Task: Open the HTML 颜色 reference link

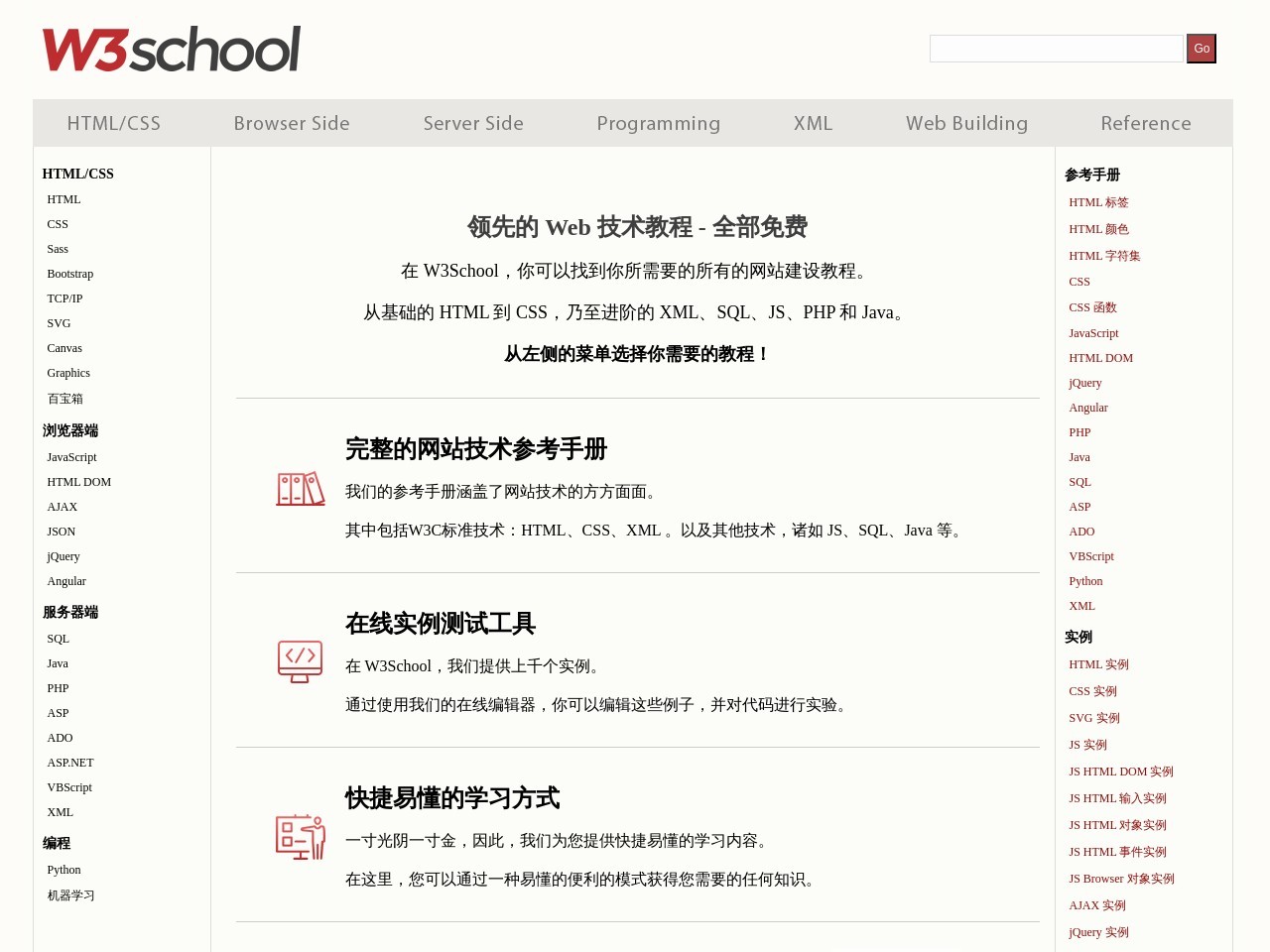Action: click(1098, 229)
